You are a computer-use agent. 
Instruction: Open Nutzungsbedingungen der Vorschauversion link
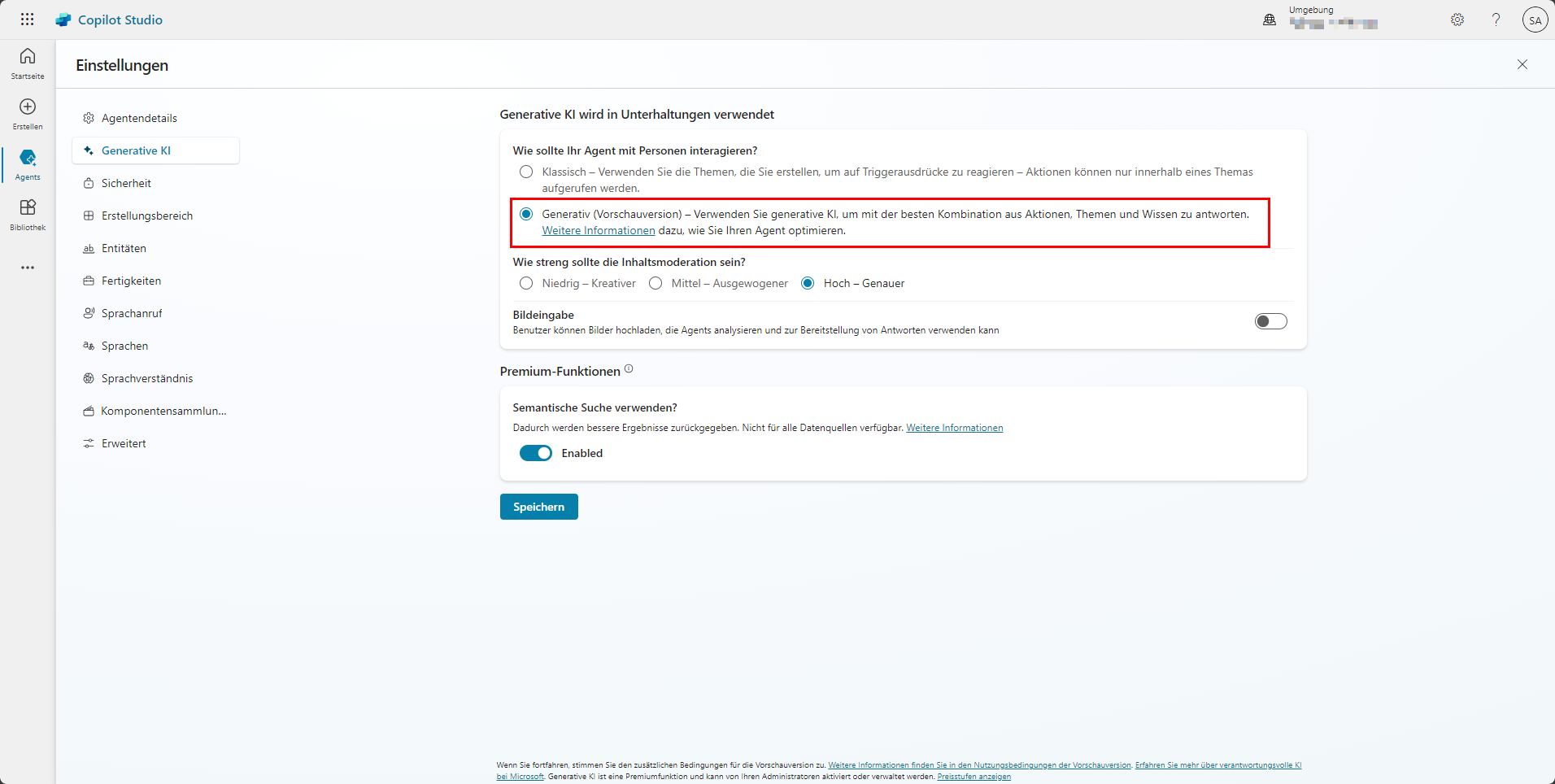pos(980,764)
